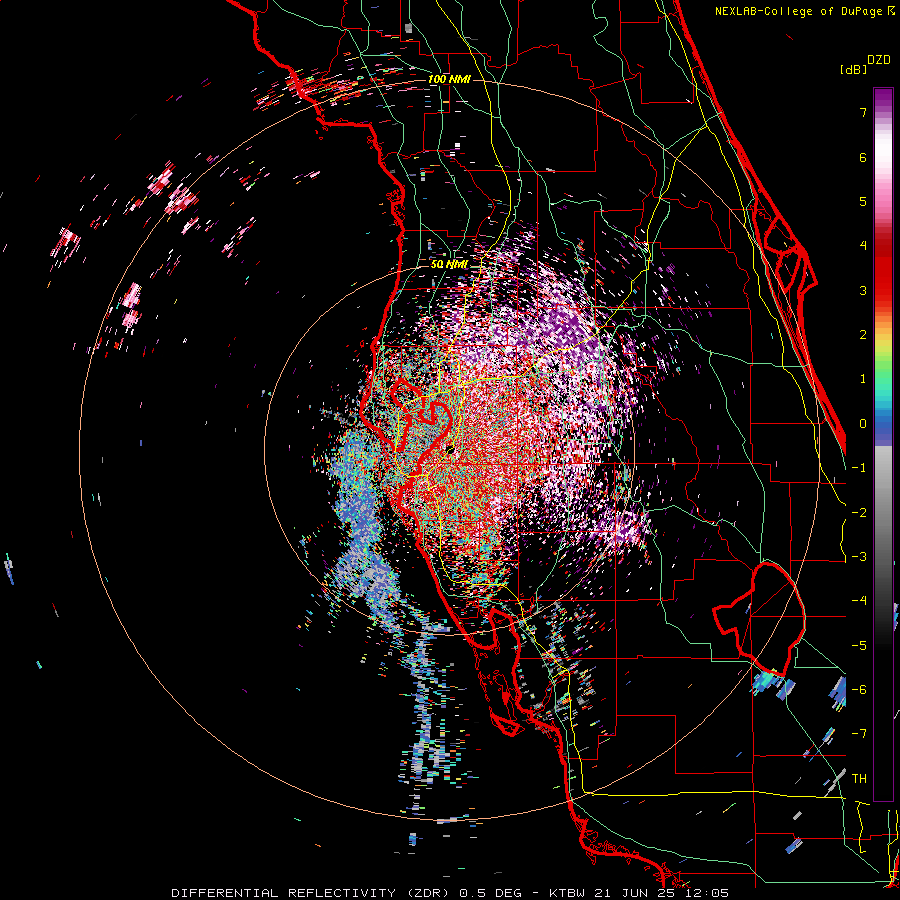
Task: Click the -5 value on the color scale
Action: pos(859,646)
